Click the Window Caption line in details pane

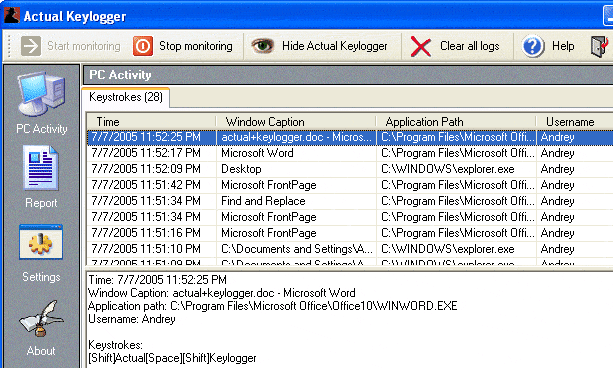222,293
